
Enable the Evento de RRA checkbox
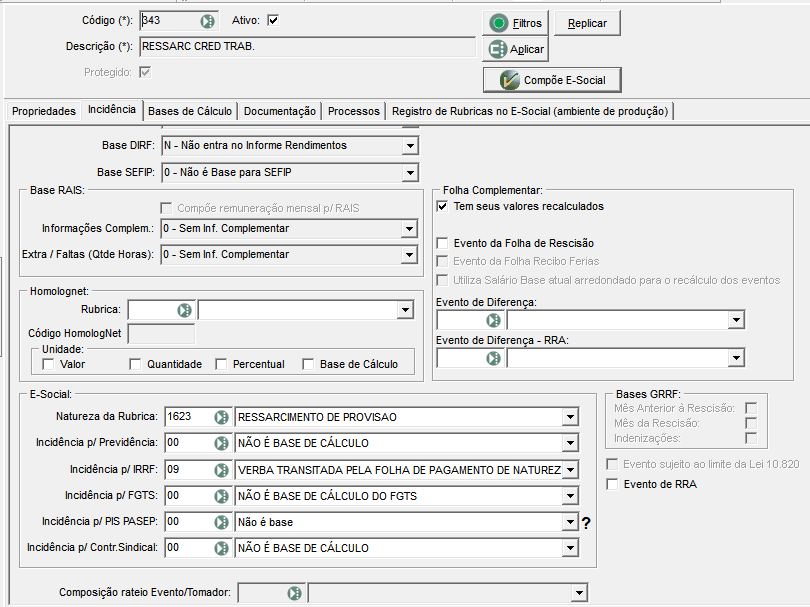point(612,485)
